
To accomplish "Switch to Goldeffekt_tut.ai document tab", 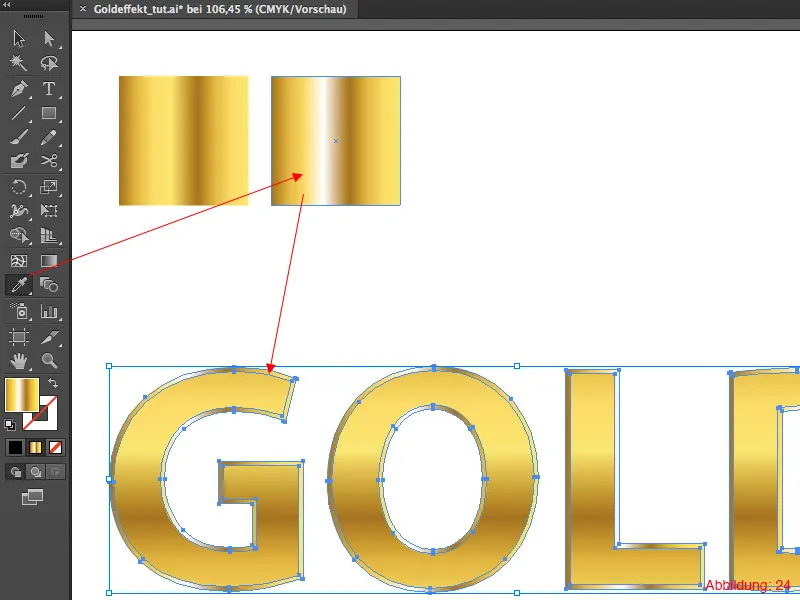I will point(219,9).
